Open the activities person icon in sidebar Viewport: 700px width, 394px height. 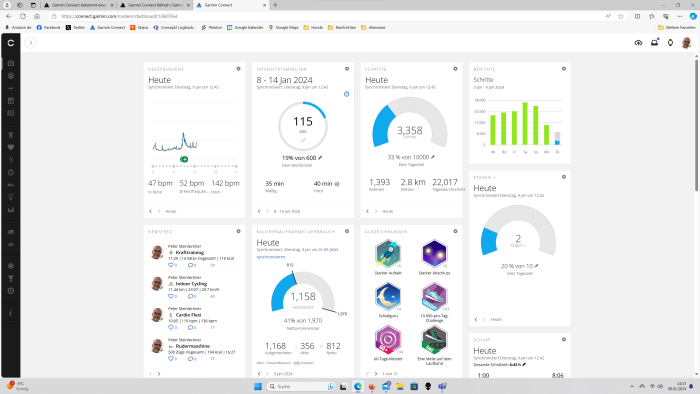(11, 135)
